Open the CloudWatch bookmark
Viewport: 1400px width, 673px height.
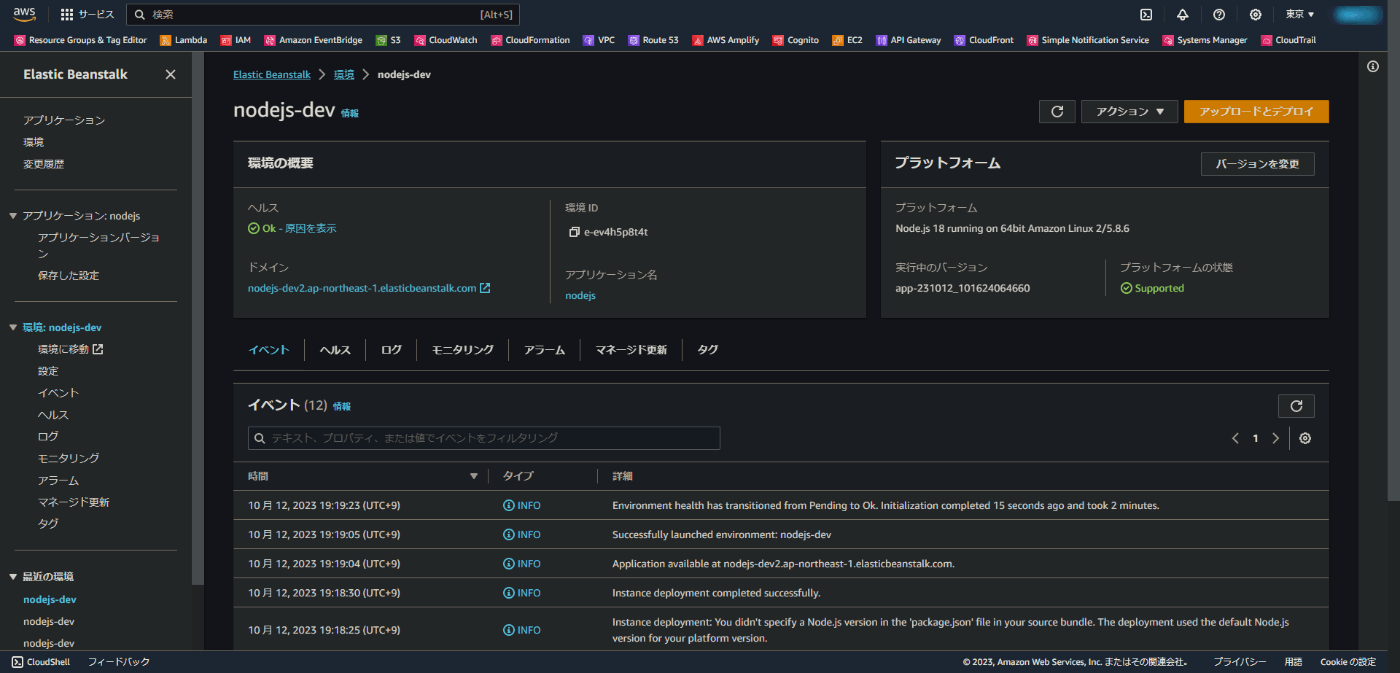[x=445, y=40]
